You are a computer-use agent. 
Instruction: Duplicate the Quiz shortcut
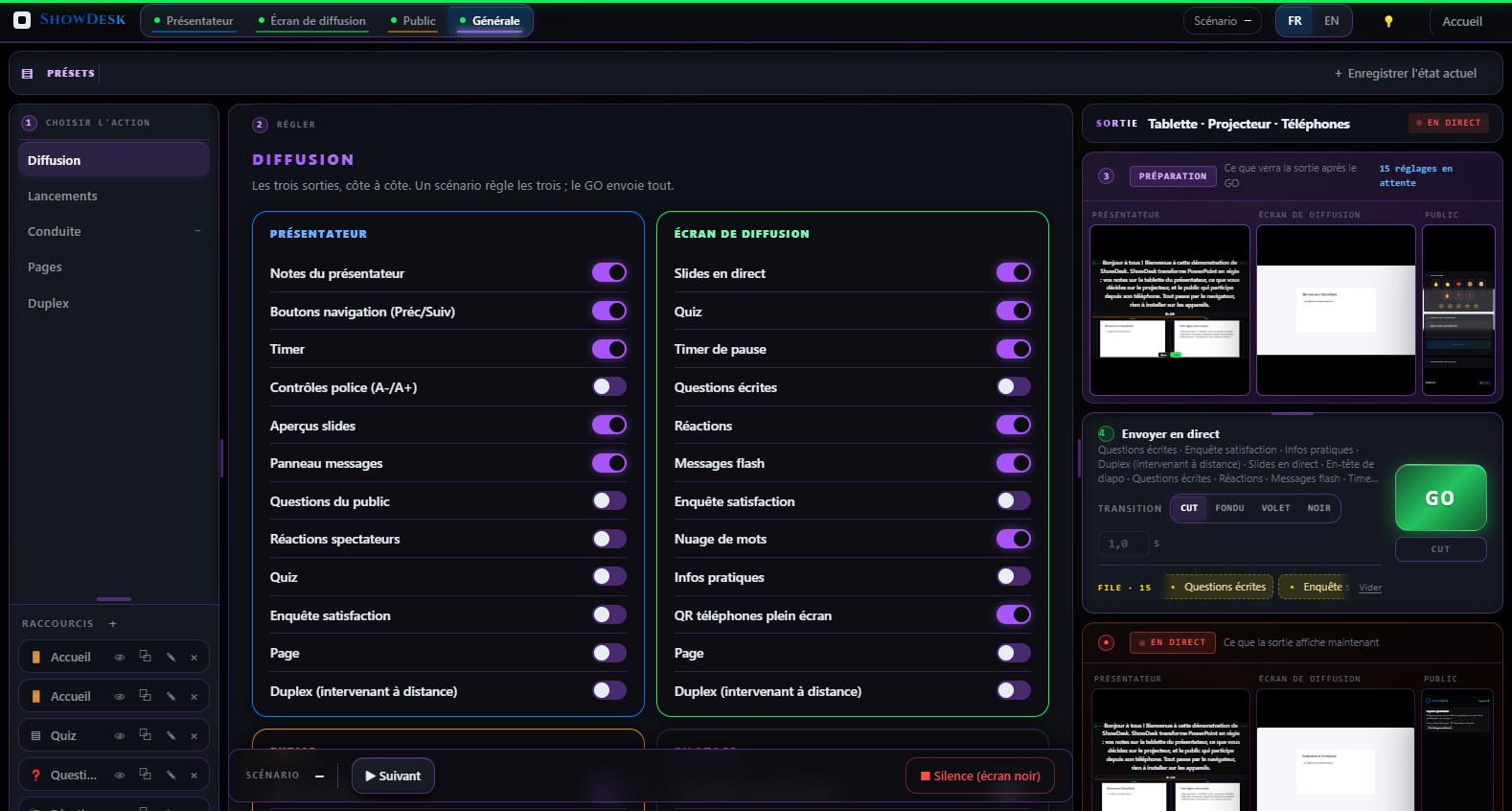pyautogui.click(x=146, y=735)
